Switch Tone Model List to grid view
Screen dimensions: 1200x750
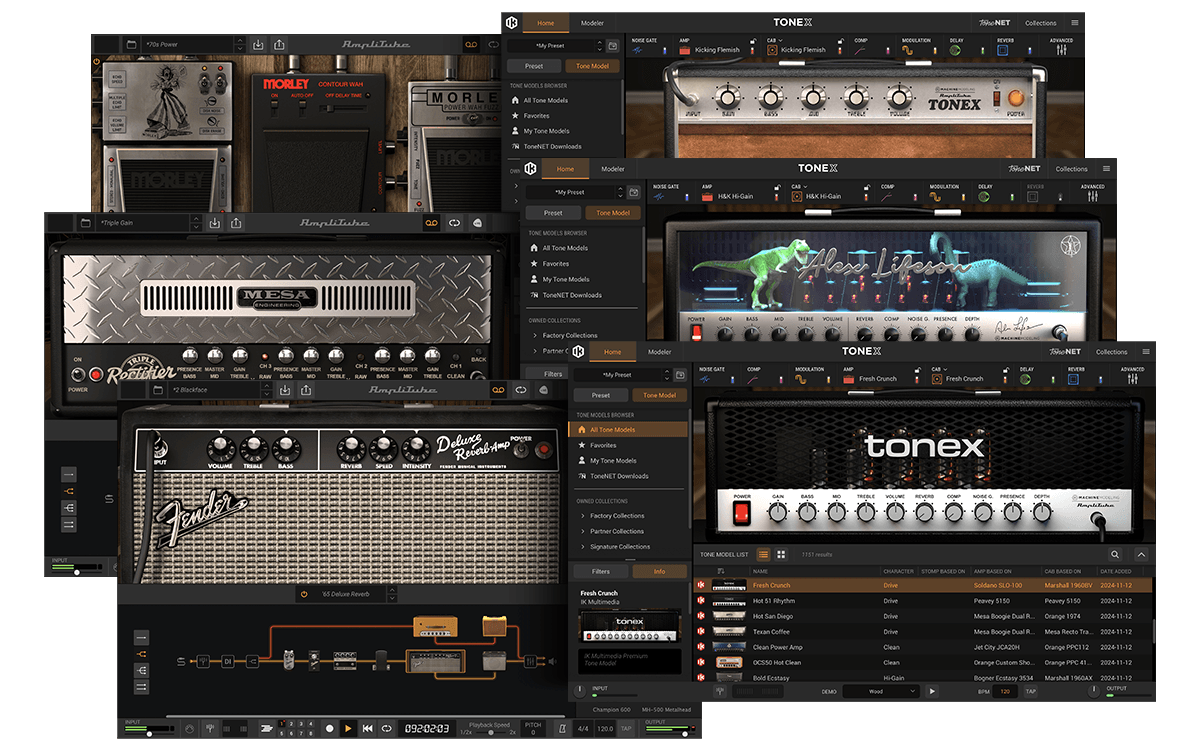click(781, 554)
